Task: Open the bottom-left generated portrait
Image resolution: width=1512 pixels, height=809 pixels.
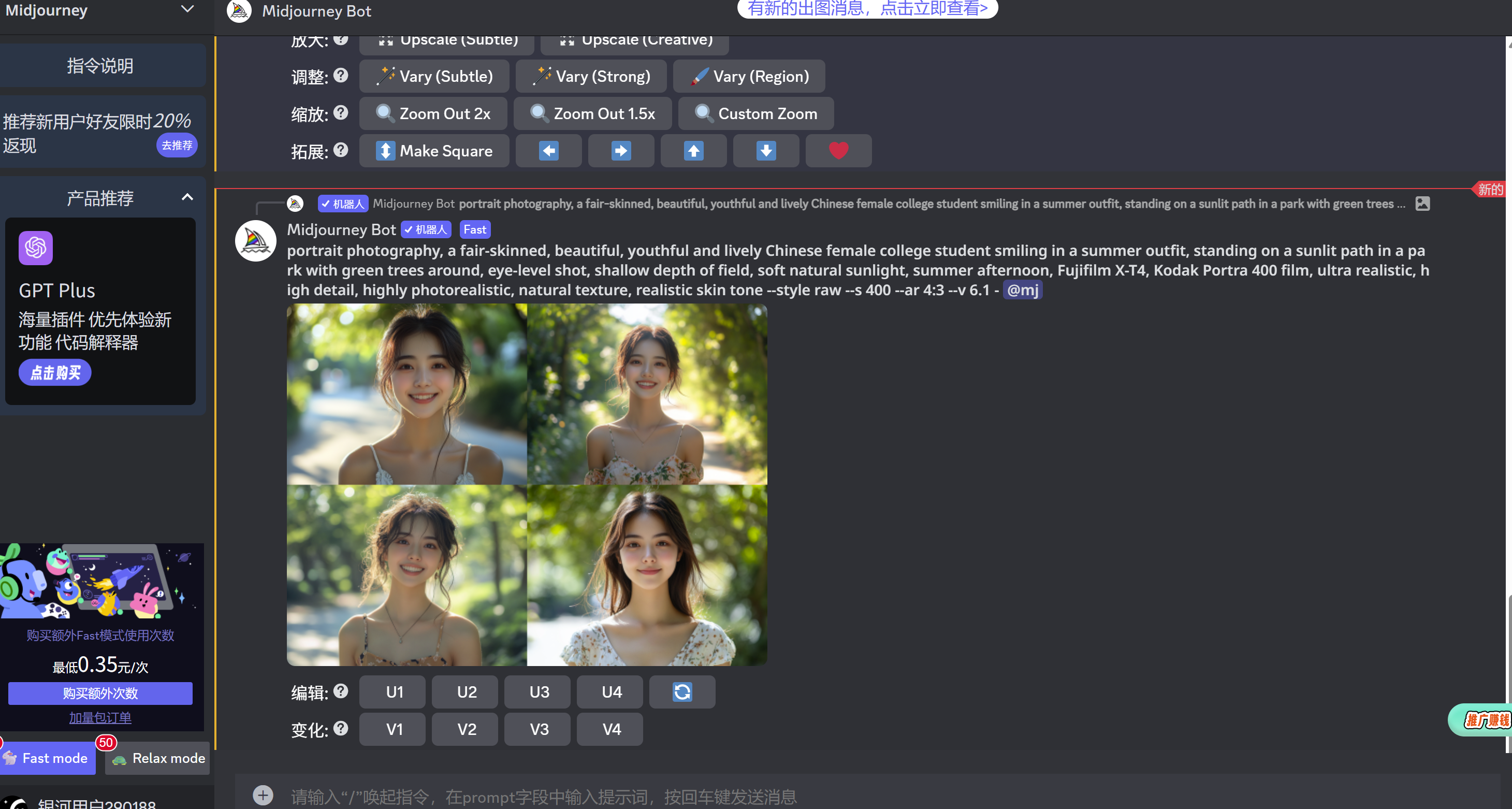Action: pyautogui.click(x=407, y=575)
